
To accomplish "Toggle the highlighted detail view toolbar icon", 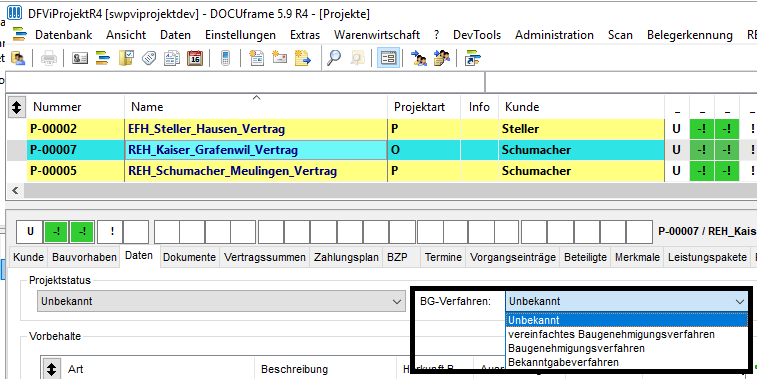I will (x=388, y=58).
